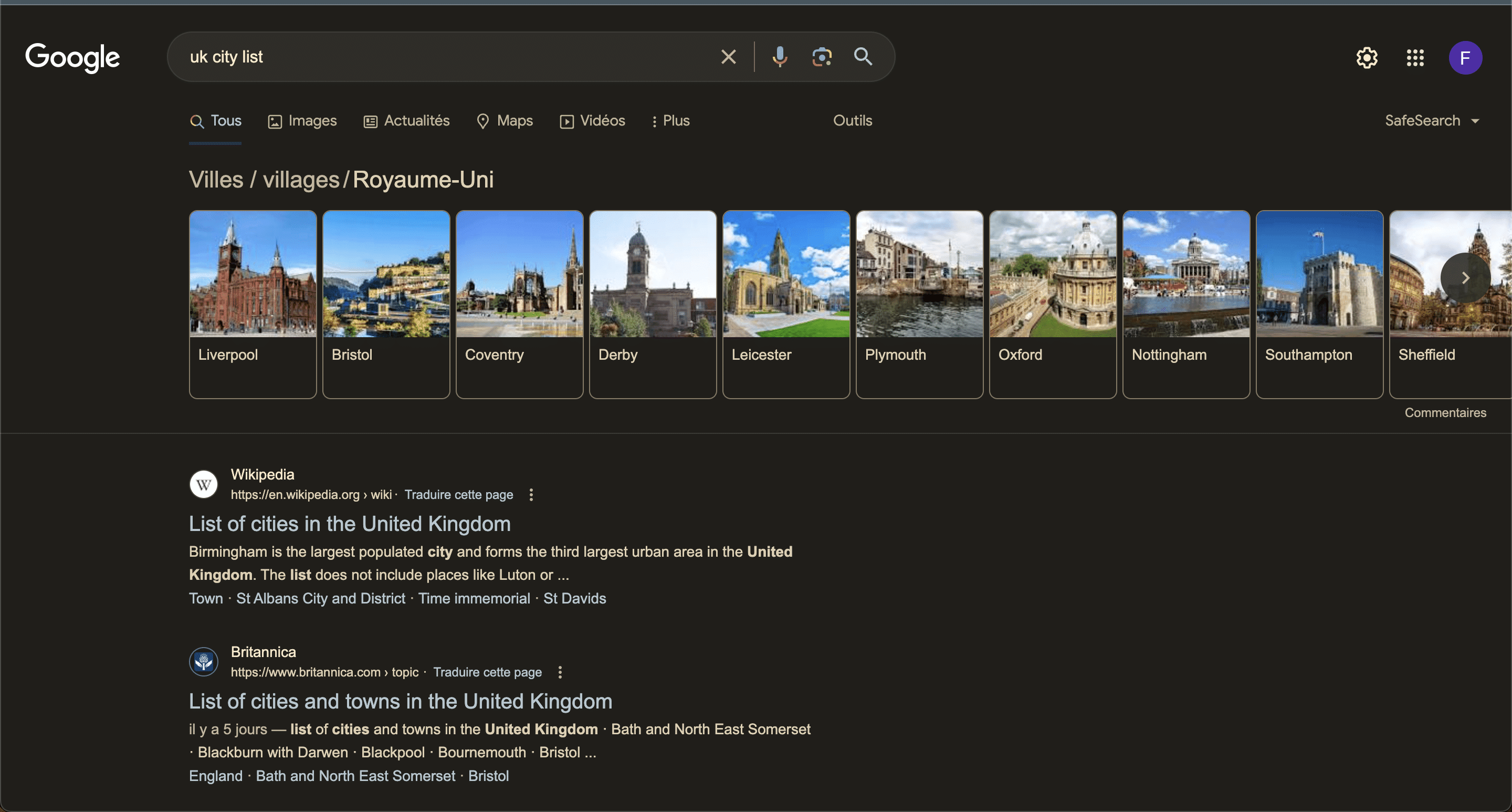1512x812 pixels.
Task: Submit search with the magnifier icon
Action: point(863,56)
